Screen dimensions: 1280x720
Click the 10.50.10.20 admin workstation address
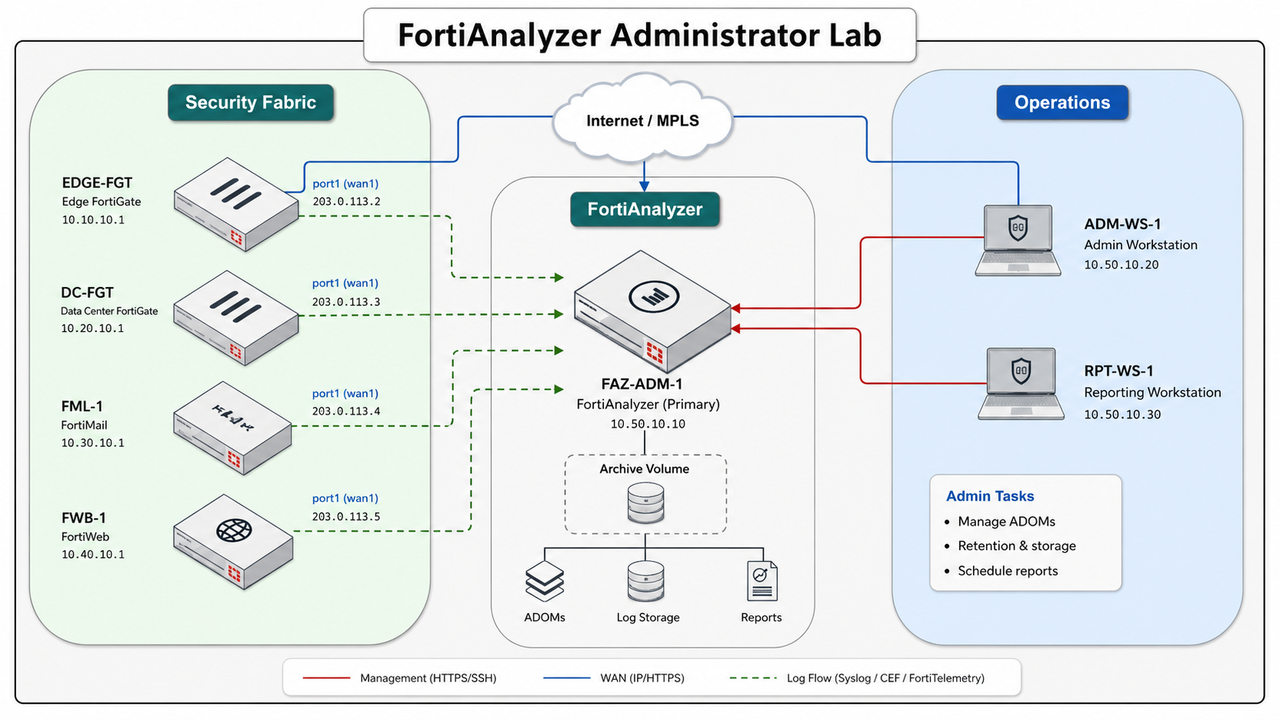click(1121, 265)
